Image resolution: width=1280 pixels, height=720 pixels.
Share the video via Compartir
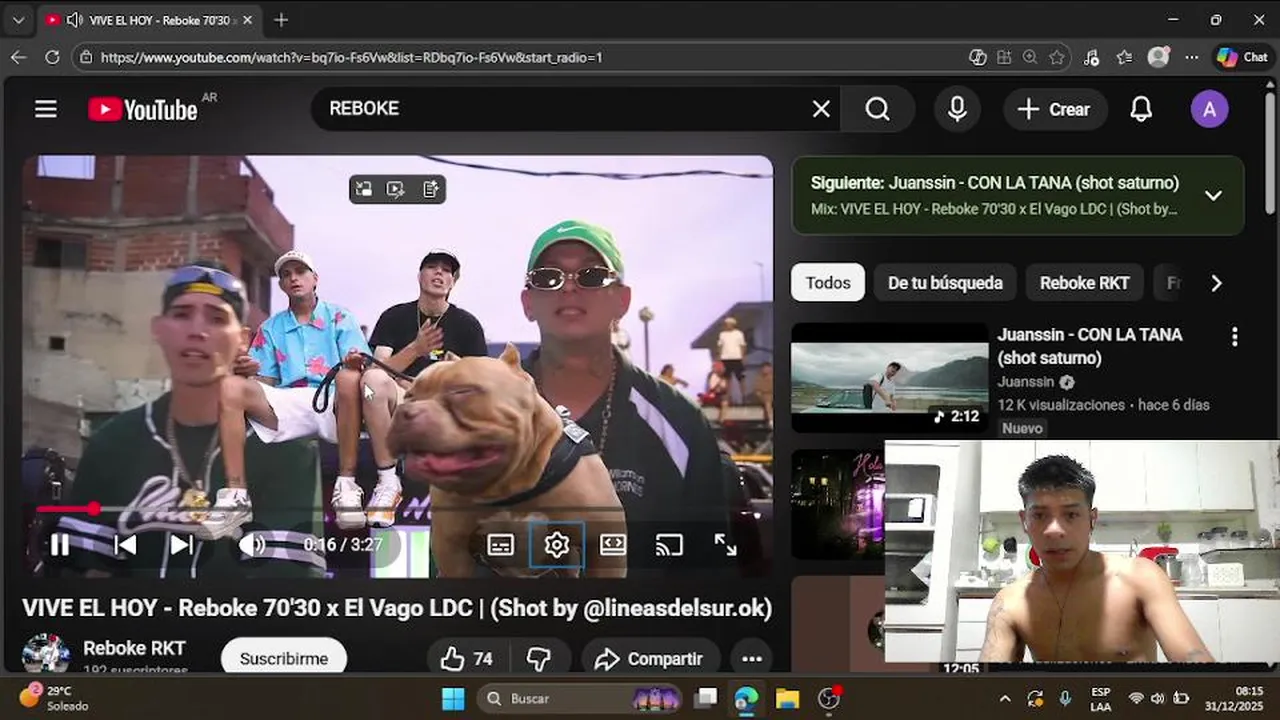(x=650, y=658)
